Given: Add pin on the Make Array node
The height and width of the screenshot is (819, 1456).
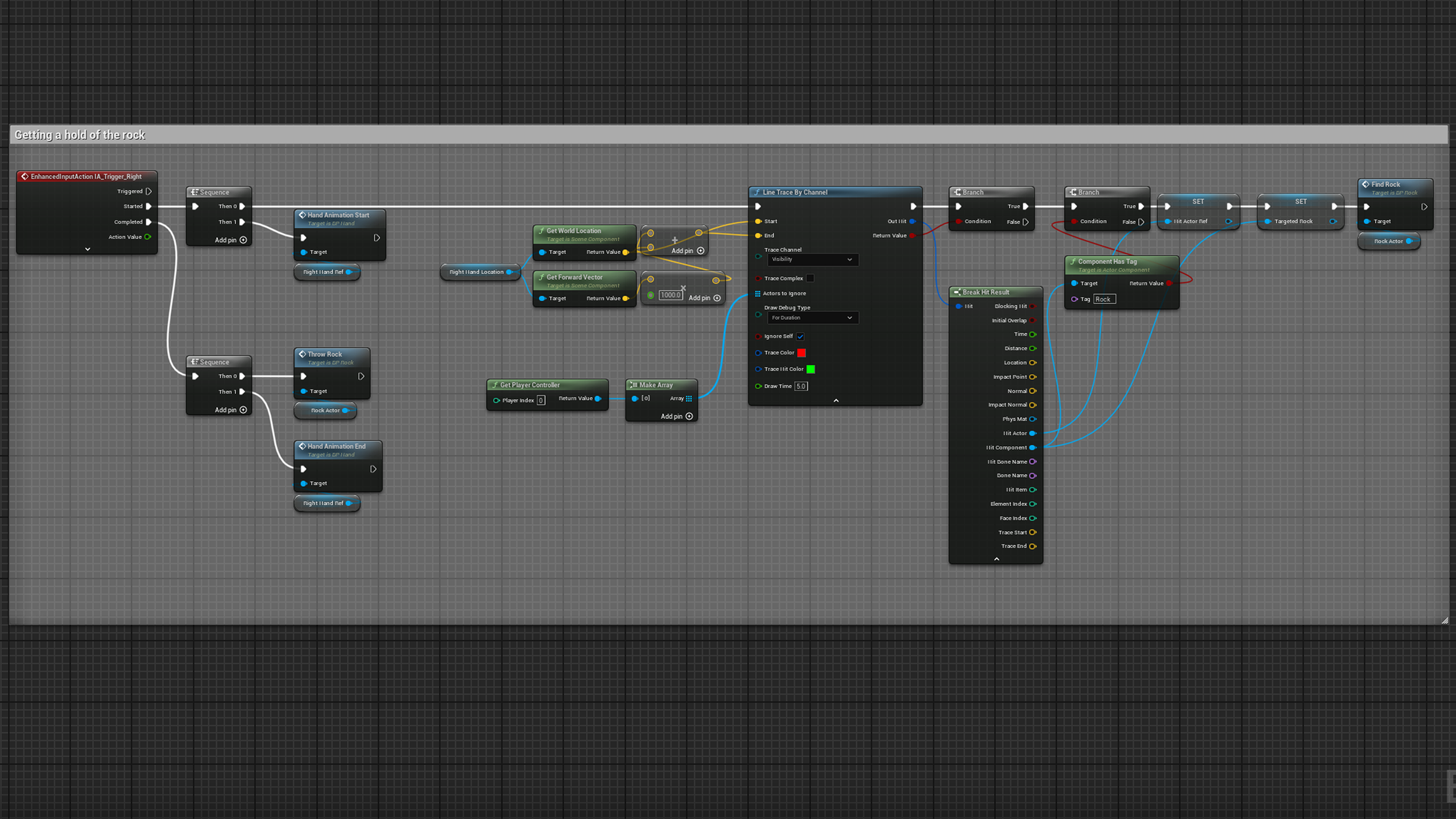Looking at the screenshot, I should pyautogui.click(x=689, y=416).
